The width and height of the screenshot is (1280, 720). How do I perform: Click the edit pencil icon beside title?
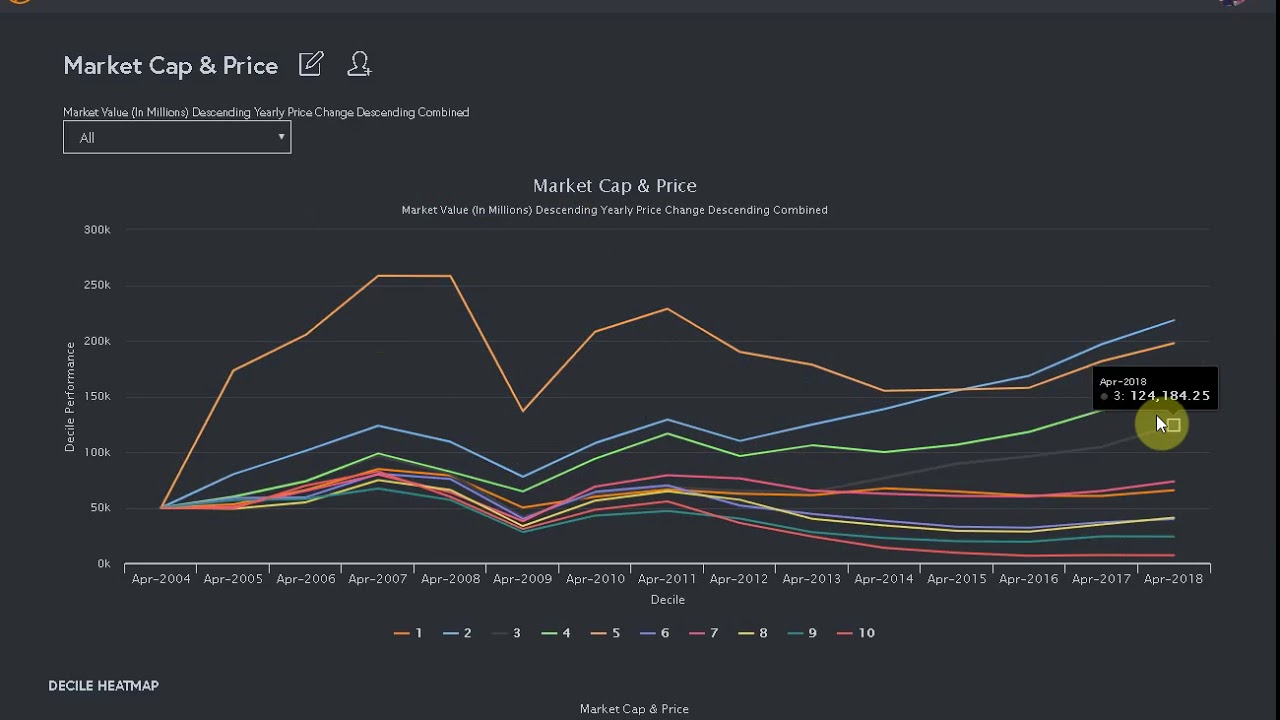(311, 64)
